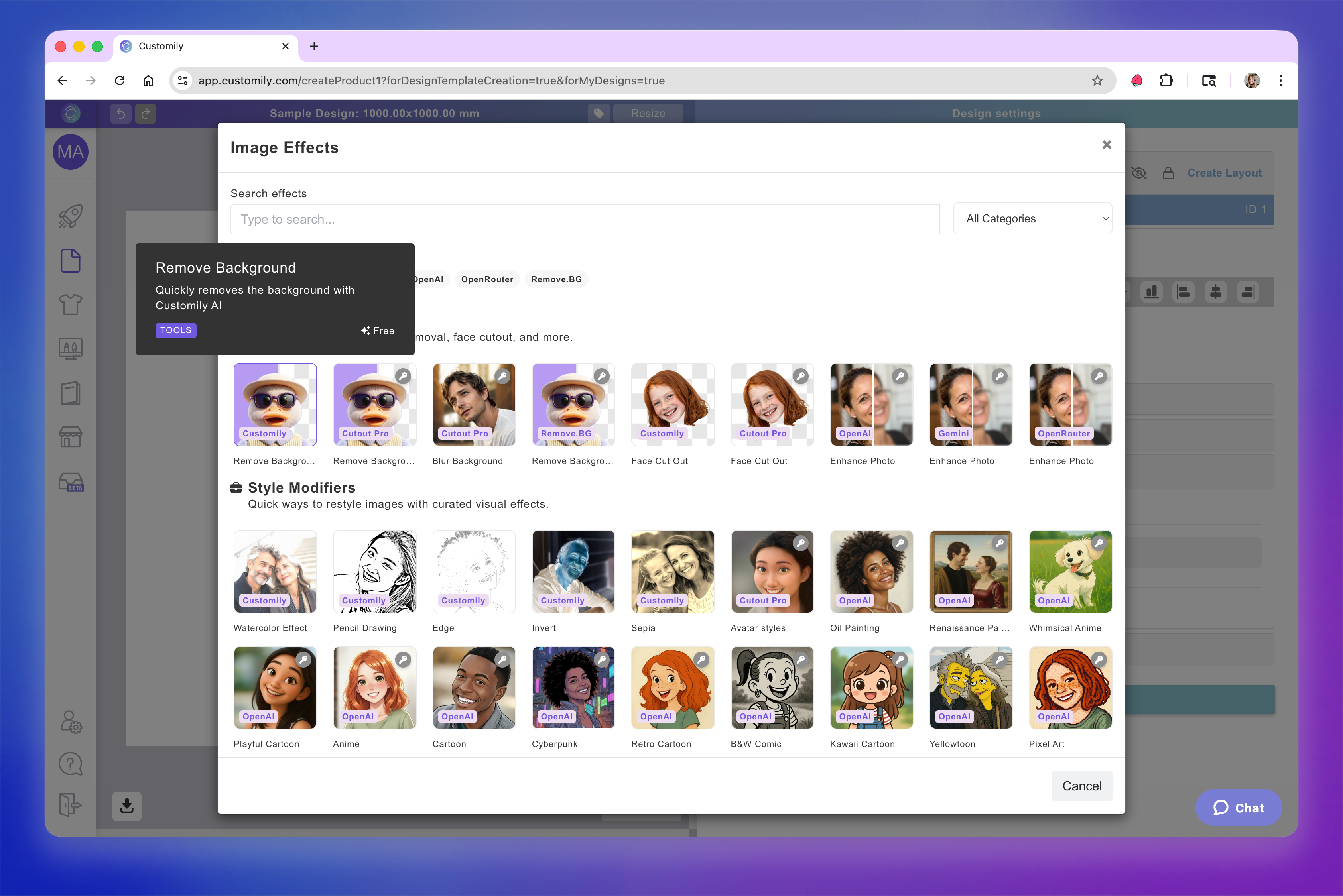This screenshot has height=896, width=1343.
Task: Click the Cancel button
Action: click(1081, 786)
